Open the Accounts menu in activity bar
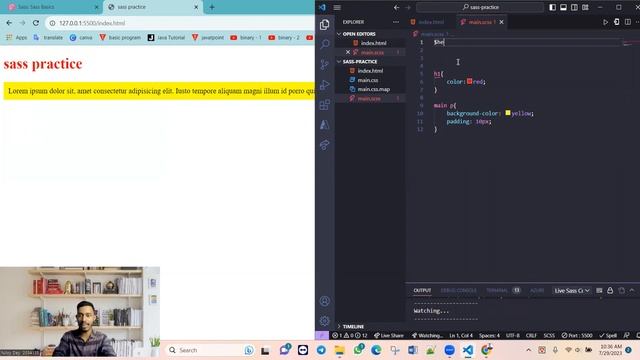 point(324,301)
